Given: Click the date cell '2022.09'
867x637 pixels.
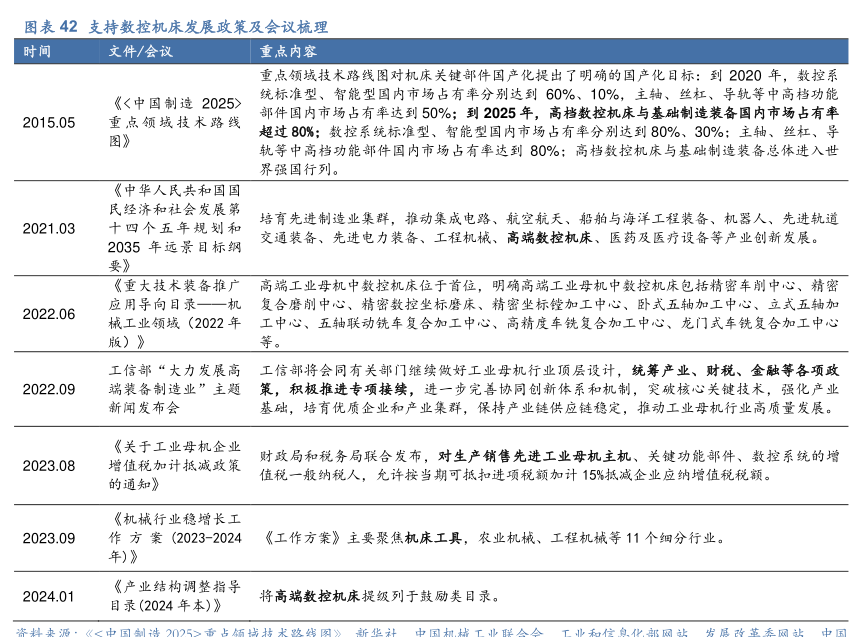Looking at the screenshot, I should pyautogui.click(x=49, y=389).
